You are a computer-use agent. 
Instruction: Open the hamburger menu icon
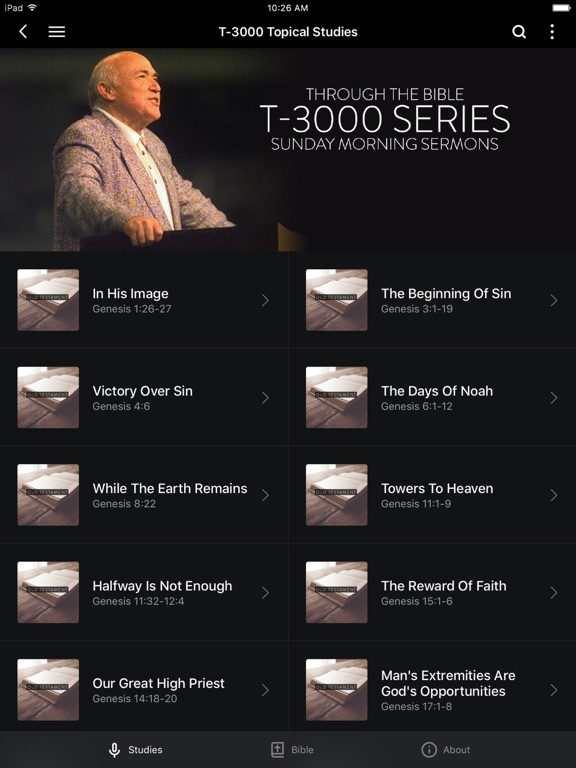click(x=57, y=32)
